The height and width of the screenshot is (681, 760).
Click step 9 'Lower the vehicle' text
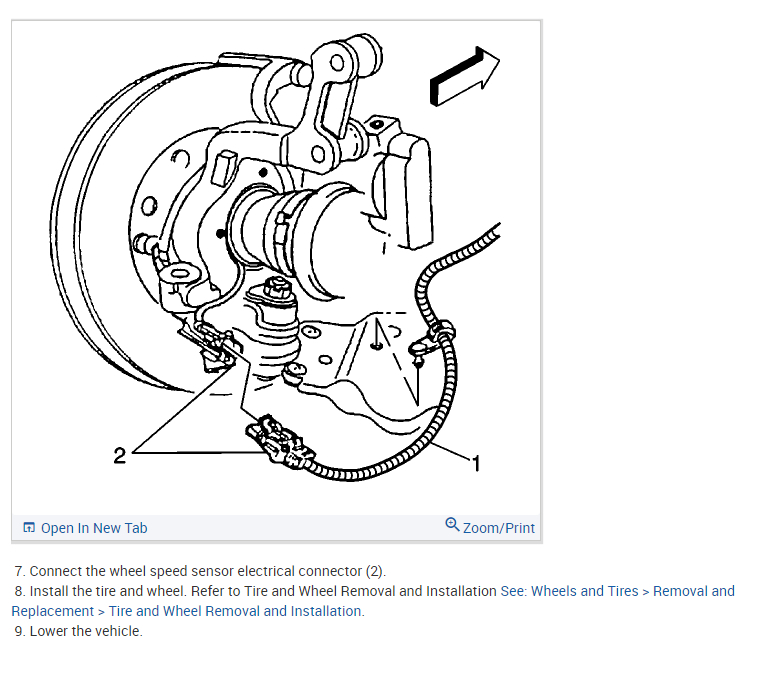click(x=79, y=631)
